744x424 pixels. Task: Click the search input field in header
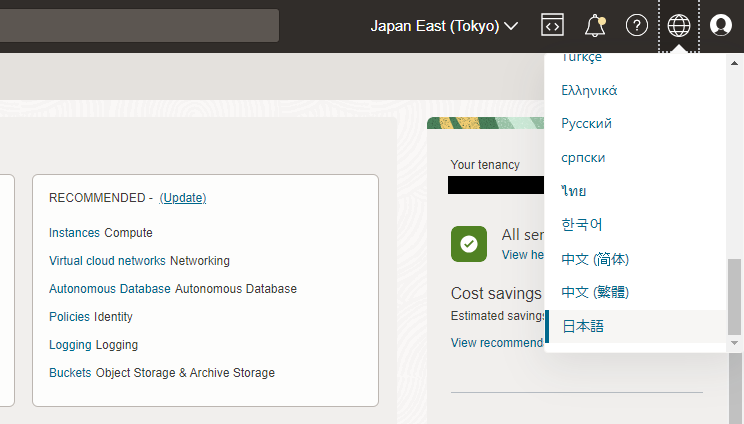[x=139, y=26]
